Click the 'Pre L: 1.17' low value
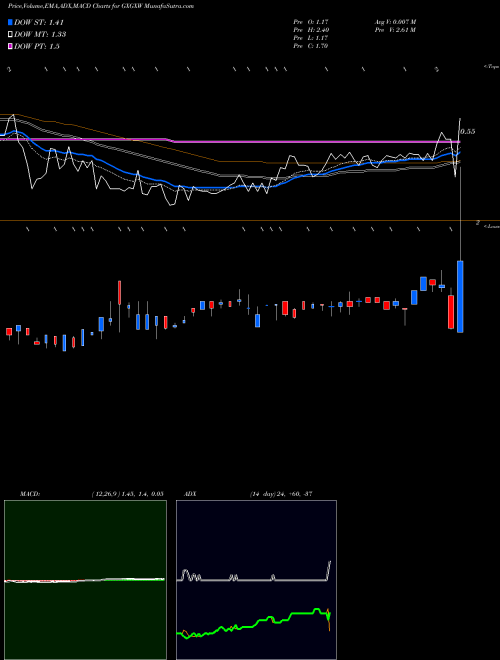Viewport: 500px width, 660px height. [x=311, y=38]
